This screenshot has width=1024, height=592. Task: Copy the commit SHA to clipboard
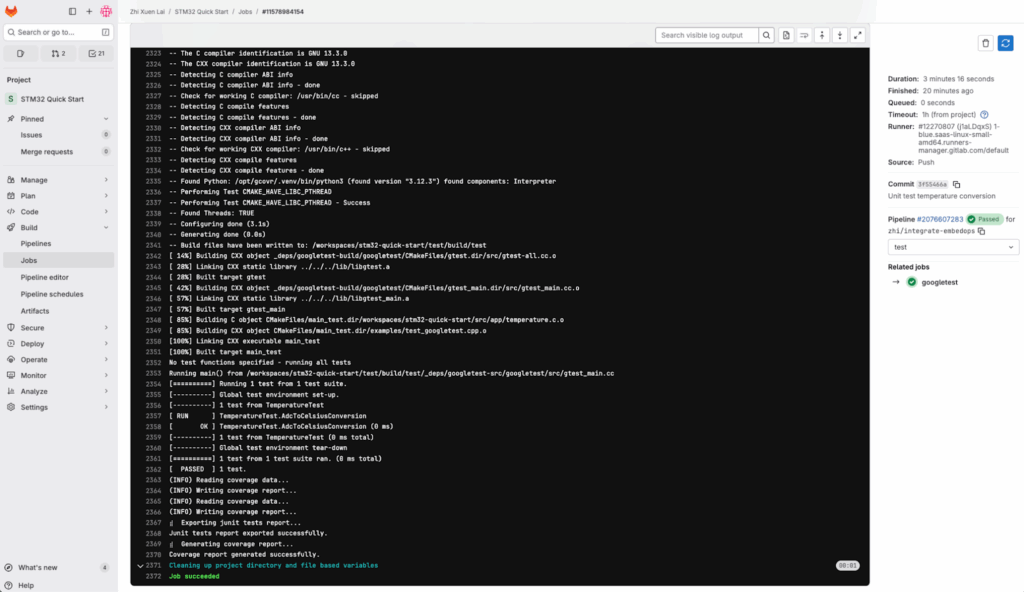957,184
